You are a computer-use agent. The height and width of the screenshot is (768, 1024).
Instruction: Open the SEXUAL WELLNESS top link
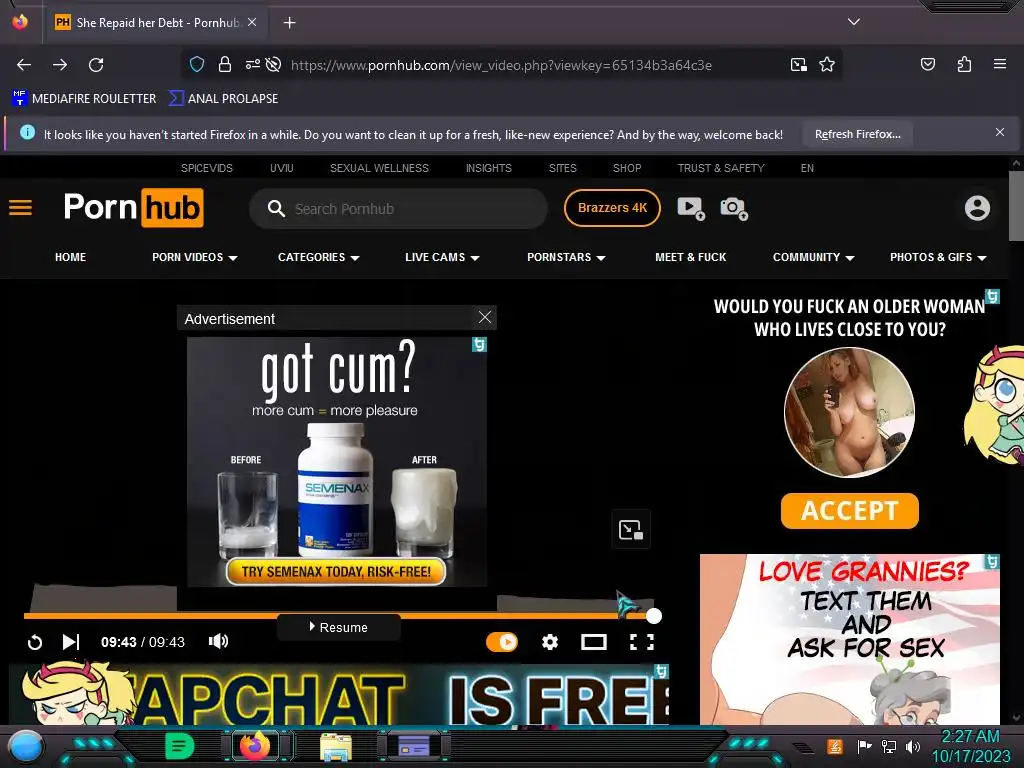[379, 168]
